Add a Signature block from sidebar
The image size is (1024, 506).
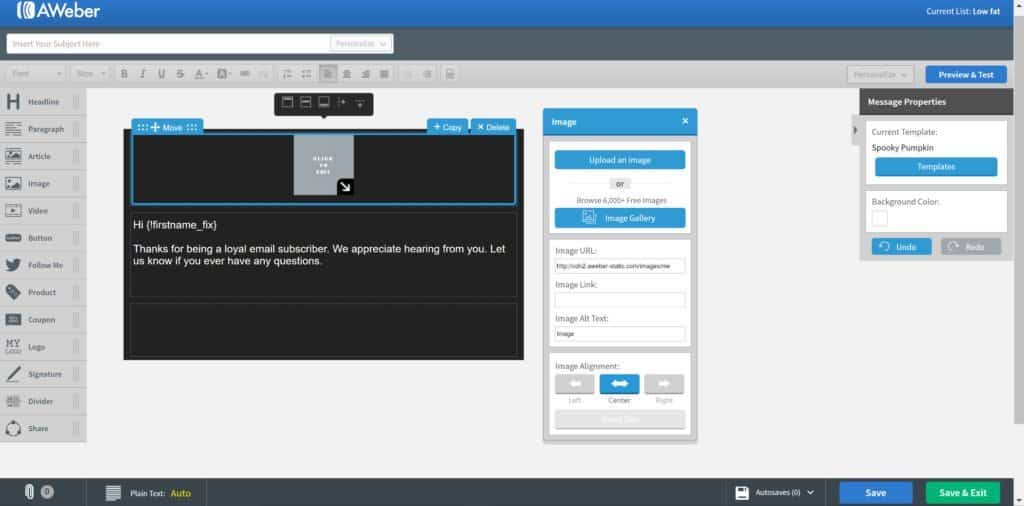coord(43,374)
